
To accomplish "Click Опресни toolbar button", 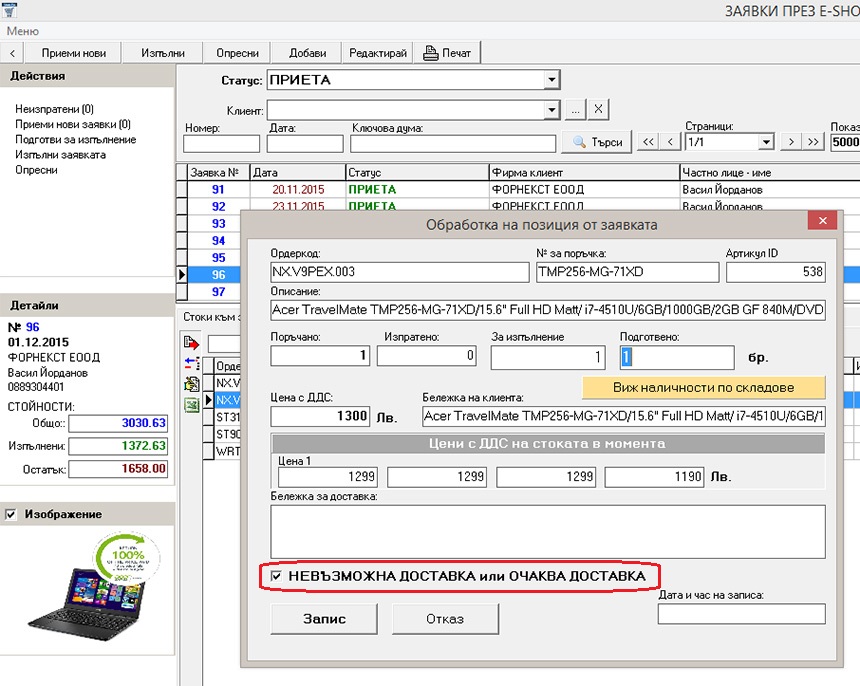I will pos(237,53).
